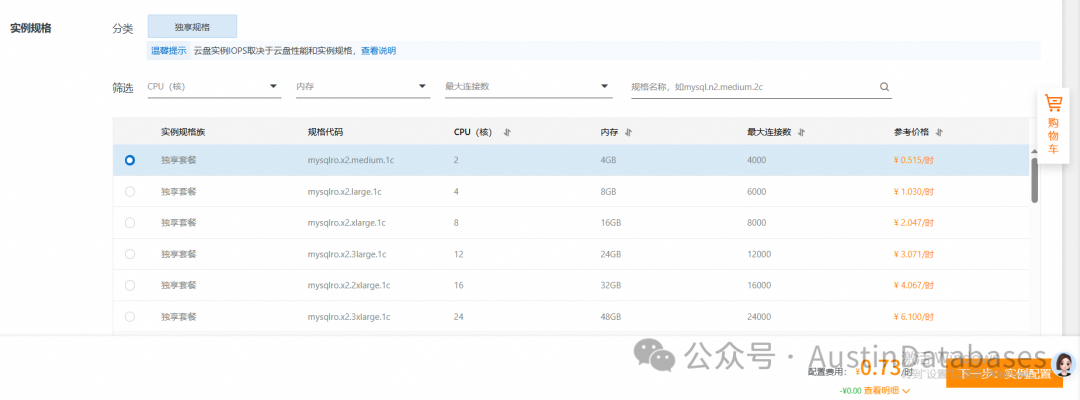Click the 32GB memory cell
Screen dimensions: 1080x400
click(611, 285)
